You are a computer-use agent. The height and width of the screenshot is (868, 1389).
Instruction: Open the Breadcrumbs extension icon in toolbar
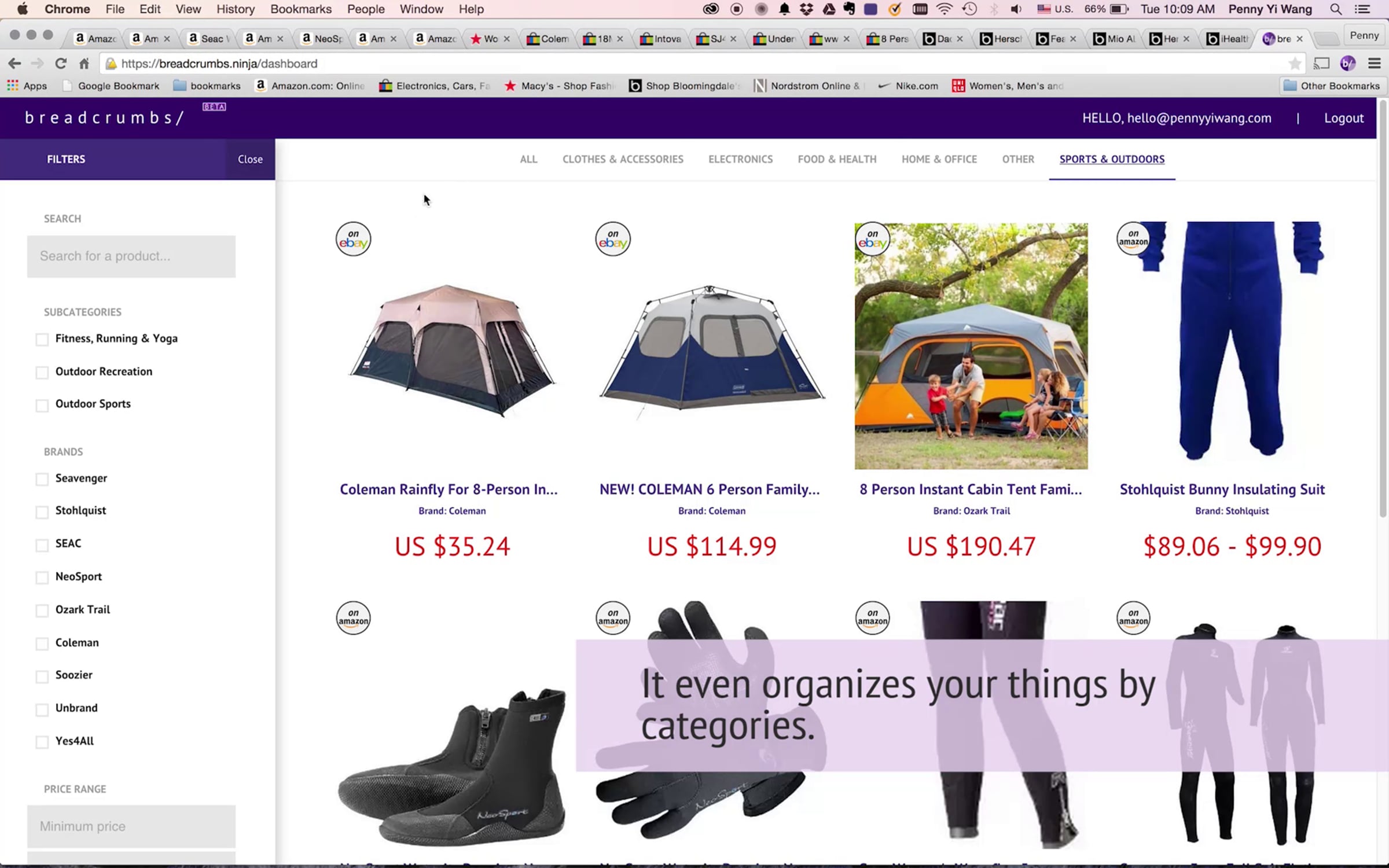pyautogui.click(x=1348, y=64)
